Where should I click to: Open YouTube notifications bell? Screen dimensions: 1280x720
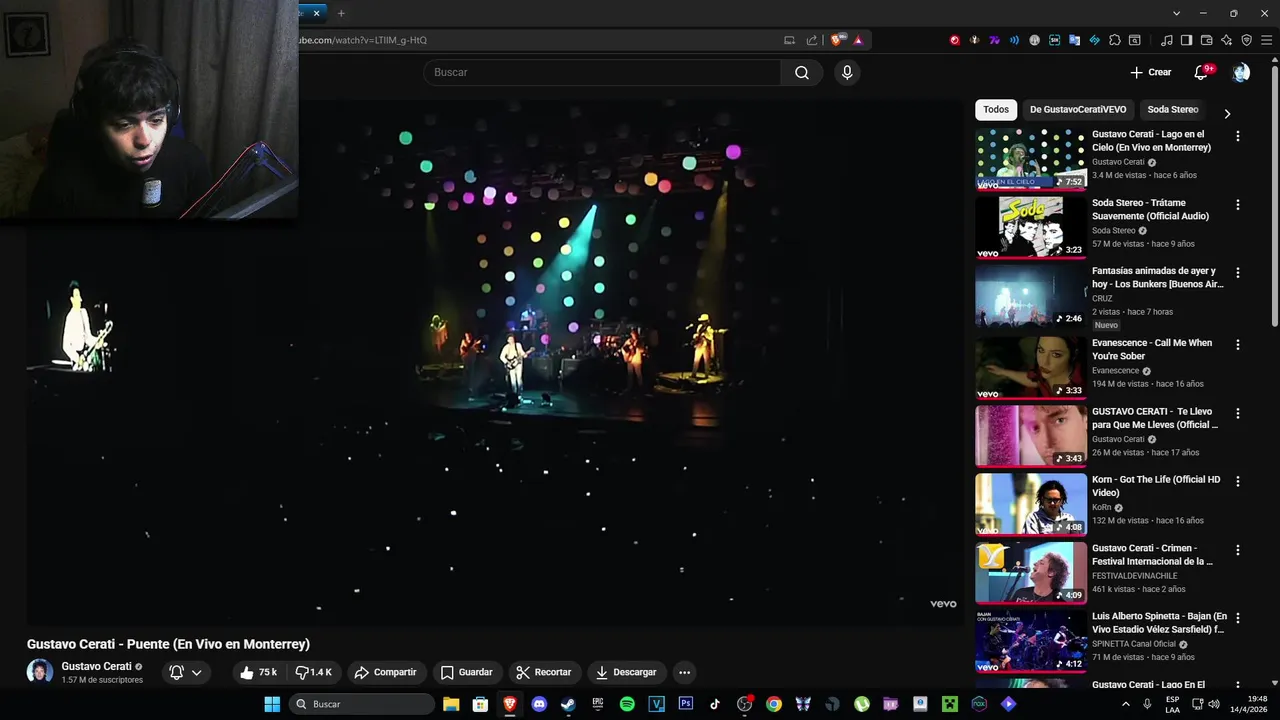tap(1202, 72)
